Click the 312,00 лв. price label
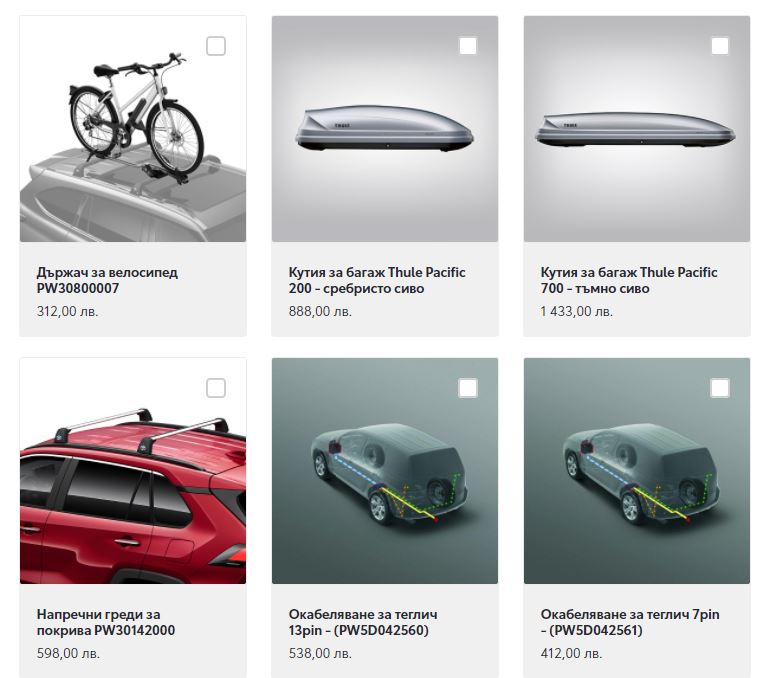This screenshot has height=678, width=763. pos(68,312)
